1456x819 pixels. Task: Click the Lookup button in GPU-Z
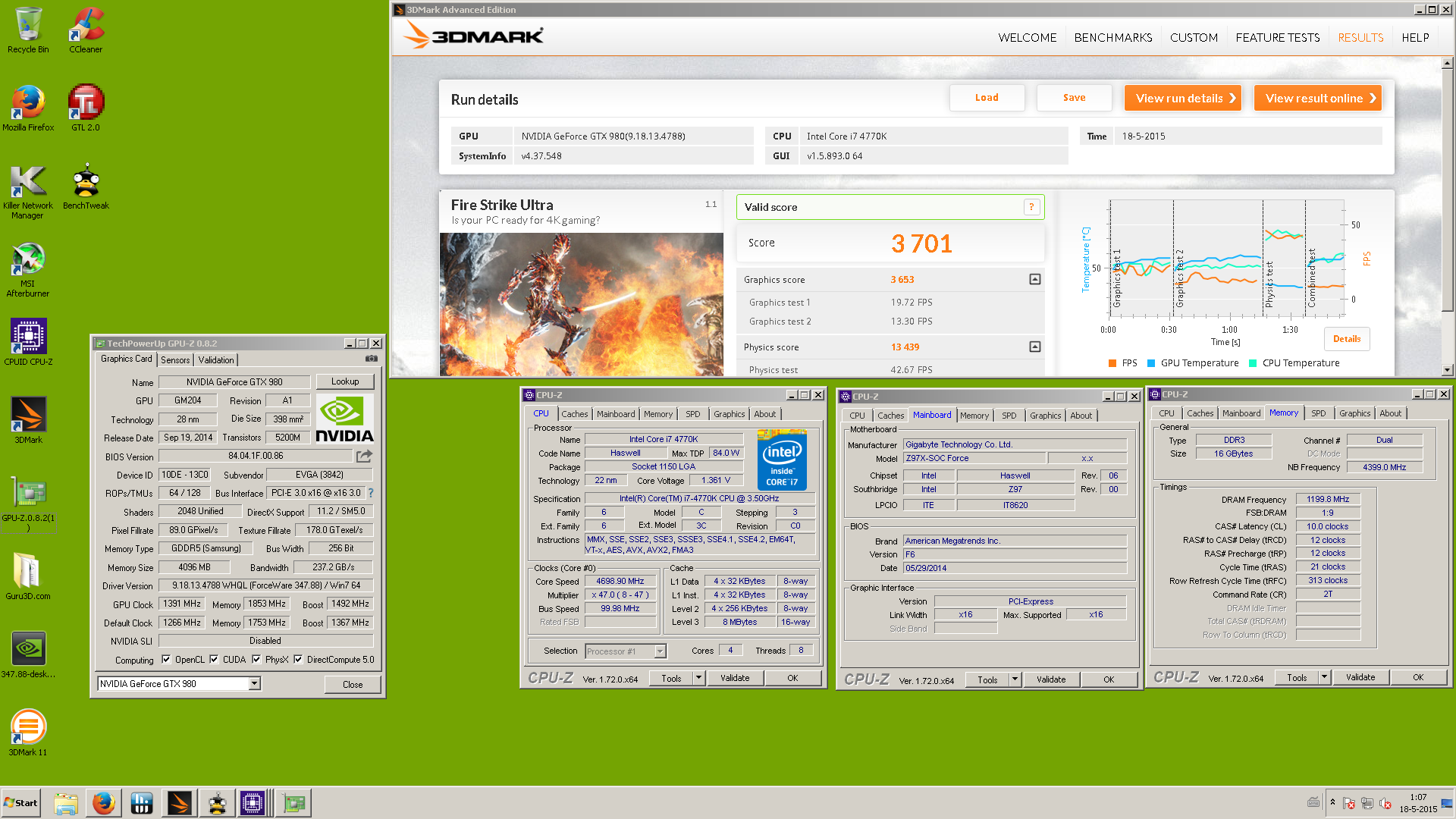coord(345,381)
